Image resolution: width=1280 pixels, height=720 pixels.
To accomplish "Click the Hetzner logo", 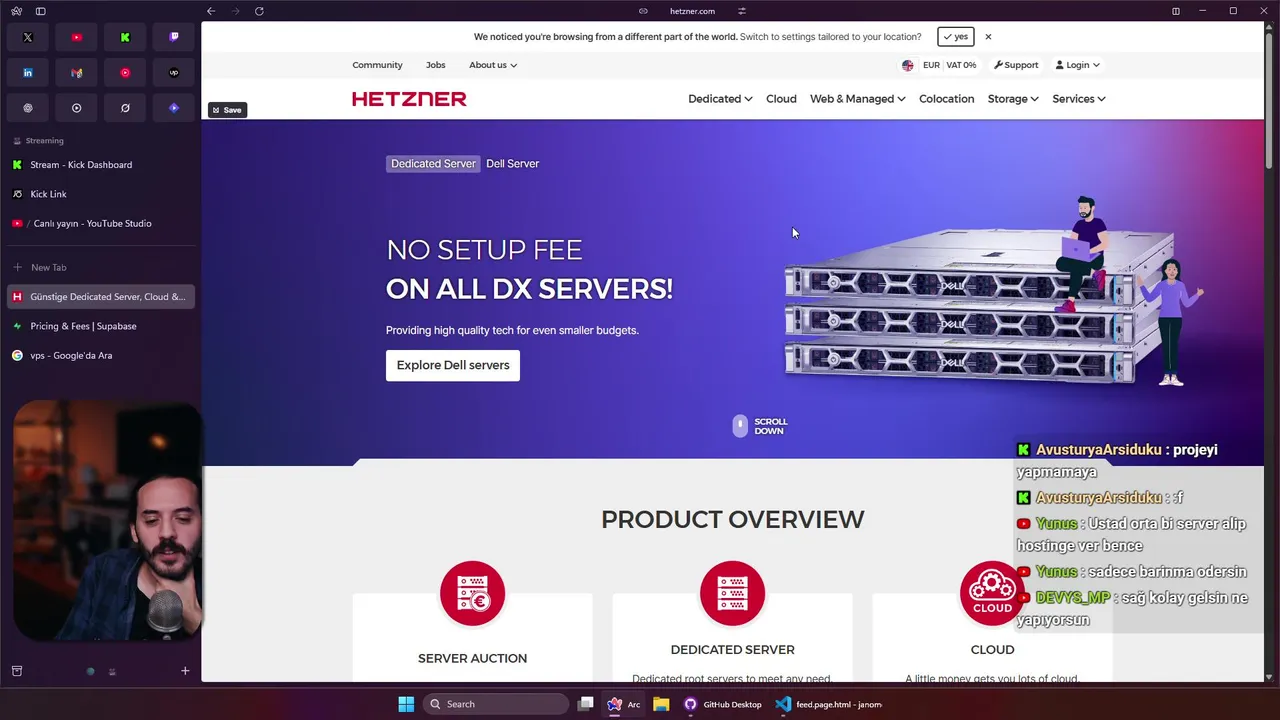I will (409, 99).
